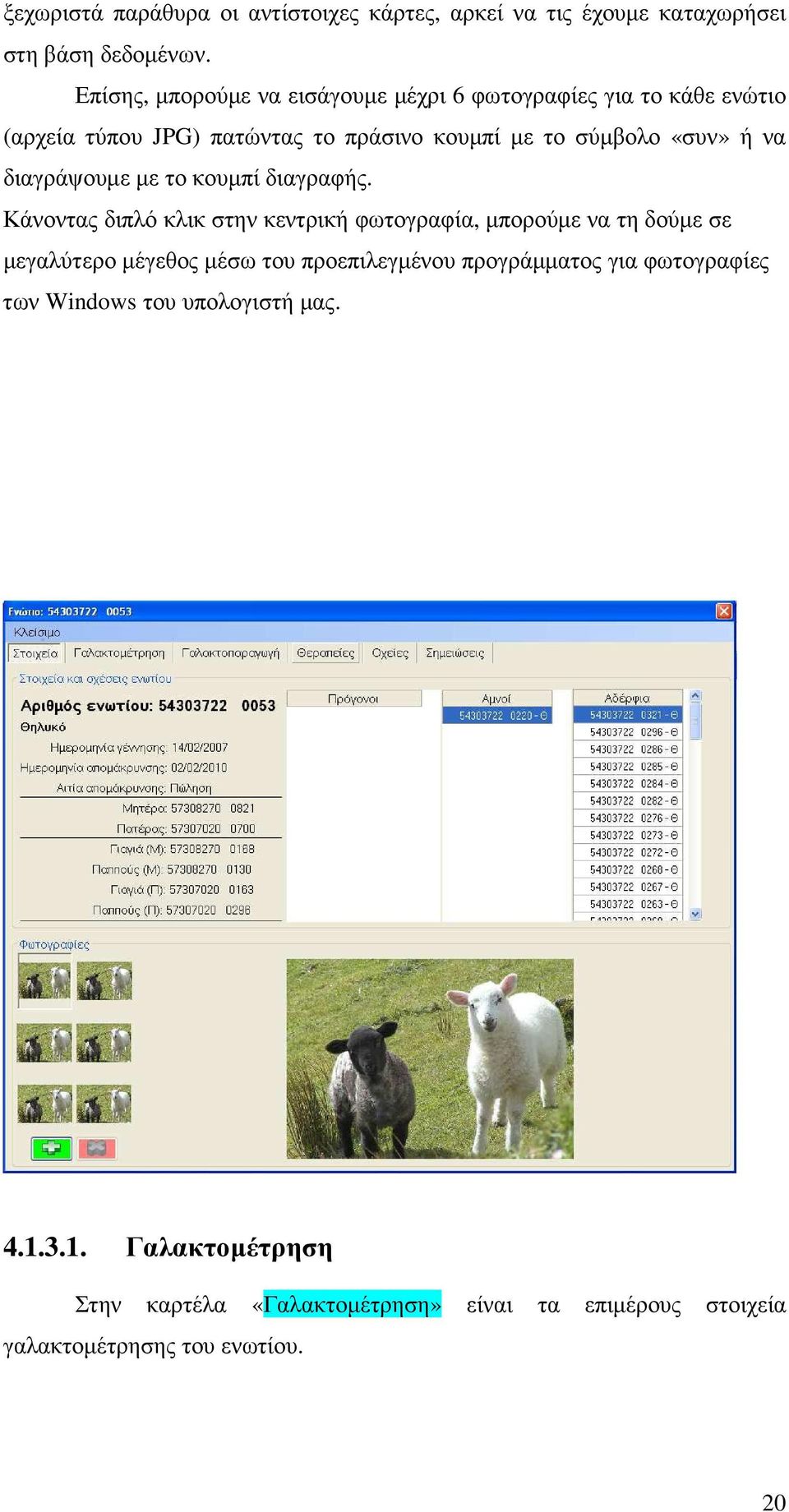The height and width of the screenshot is (1512, 789).
Task: Click the Πρόγονοι column header
Action: 353,698
